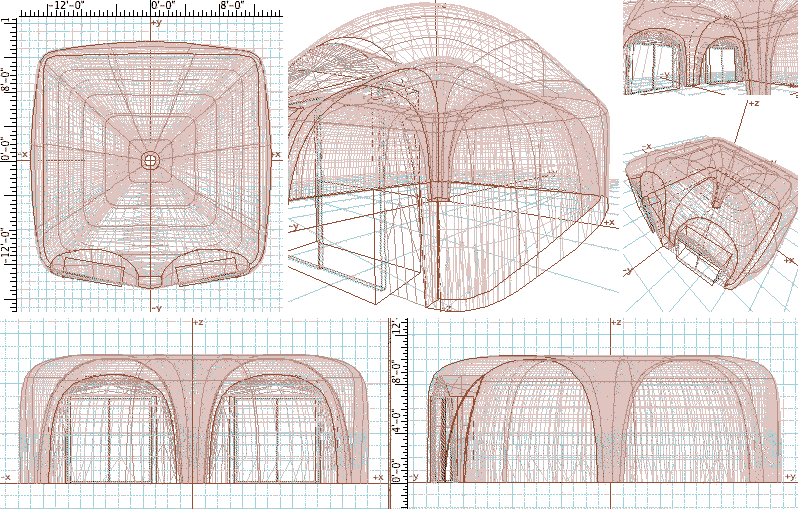Click the 8'-0" label on the top horizontal ruler
The width and height of the screenshot is (798, 509).
click(233, 6)
